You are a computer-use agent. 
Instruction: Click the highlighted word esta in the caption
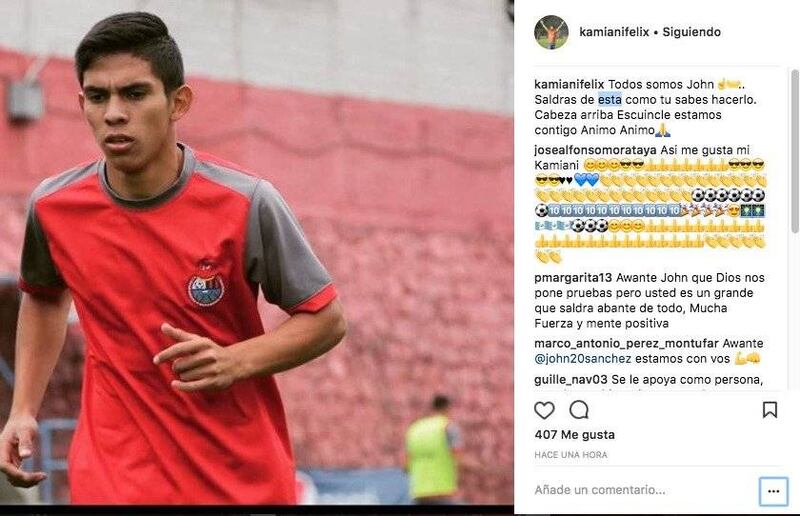(x=610, y=100)
